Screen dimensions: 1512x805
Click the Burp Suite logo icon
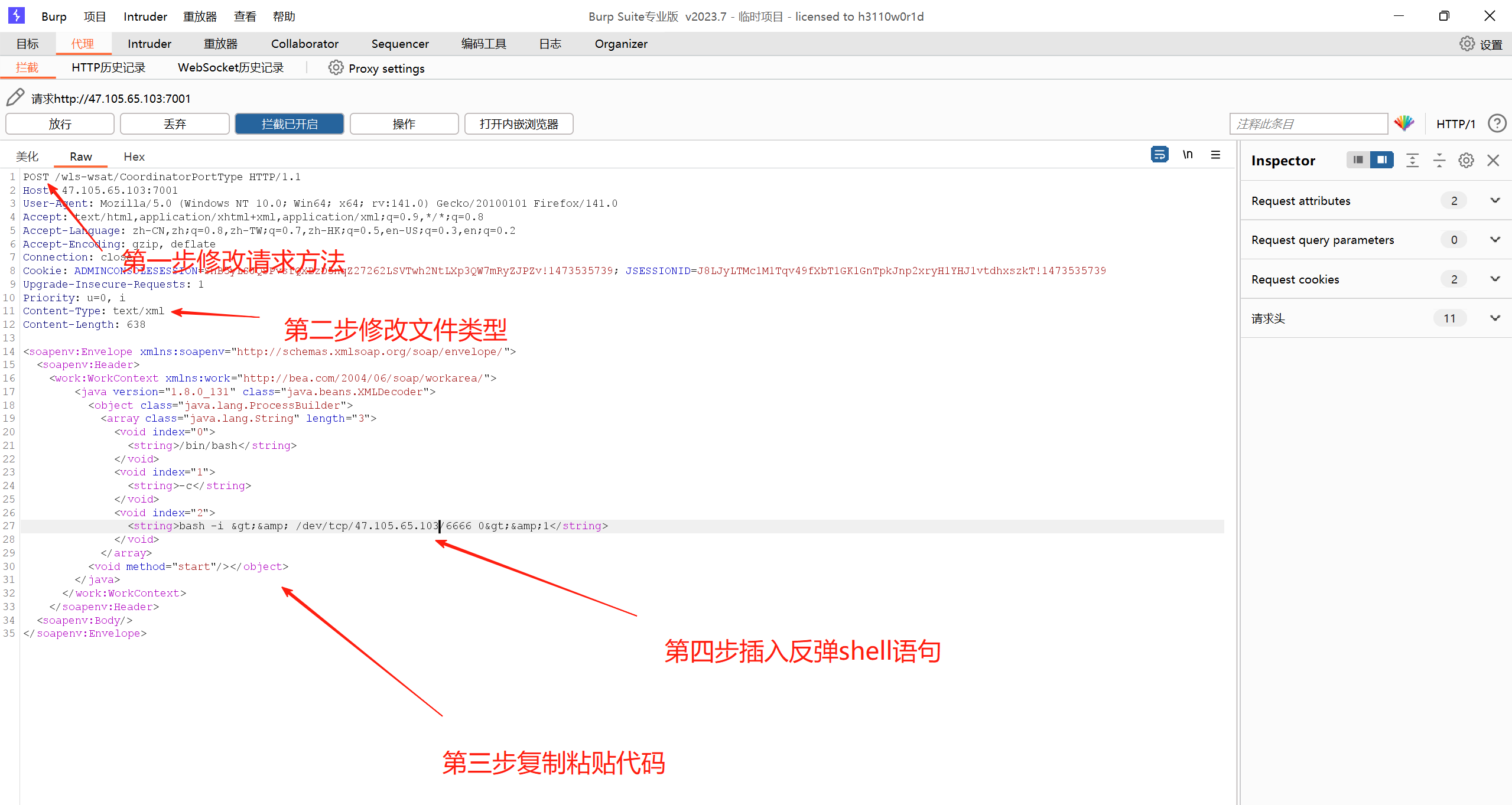[x=17, y=15]
